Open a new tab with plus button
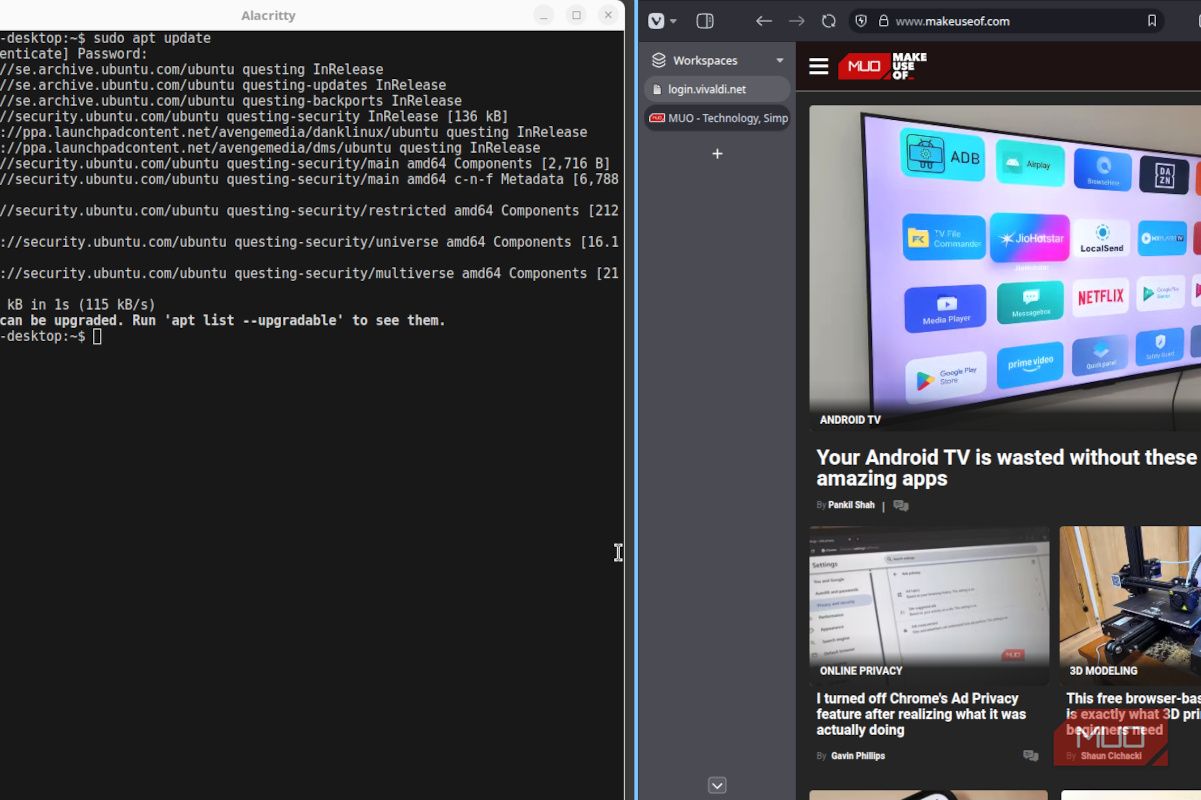 [717, 154]
